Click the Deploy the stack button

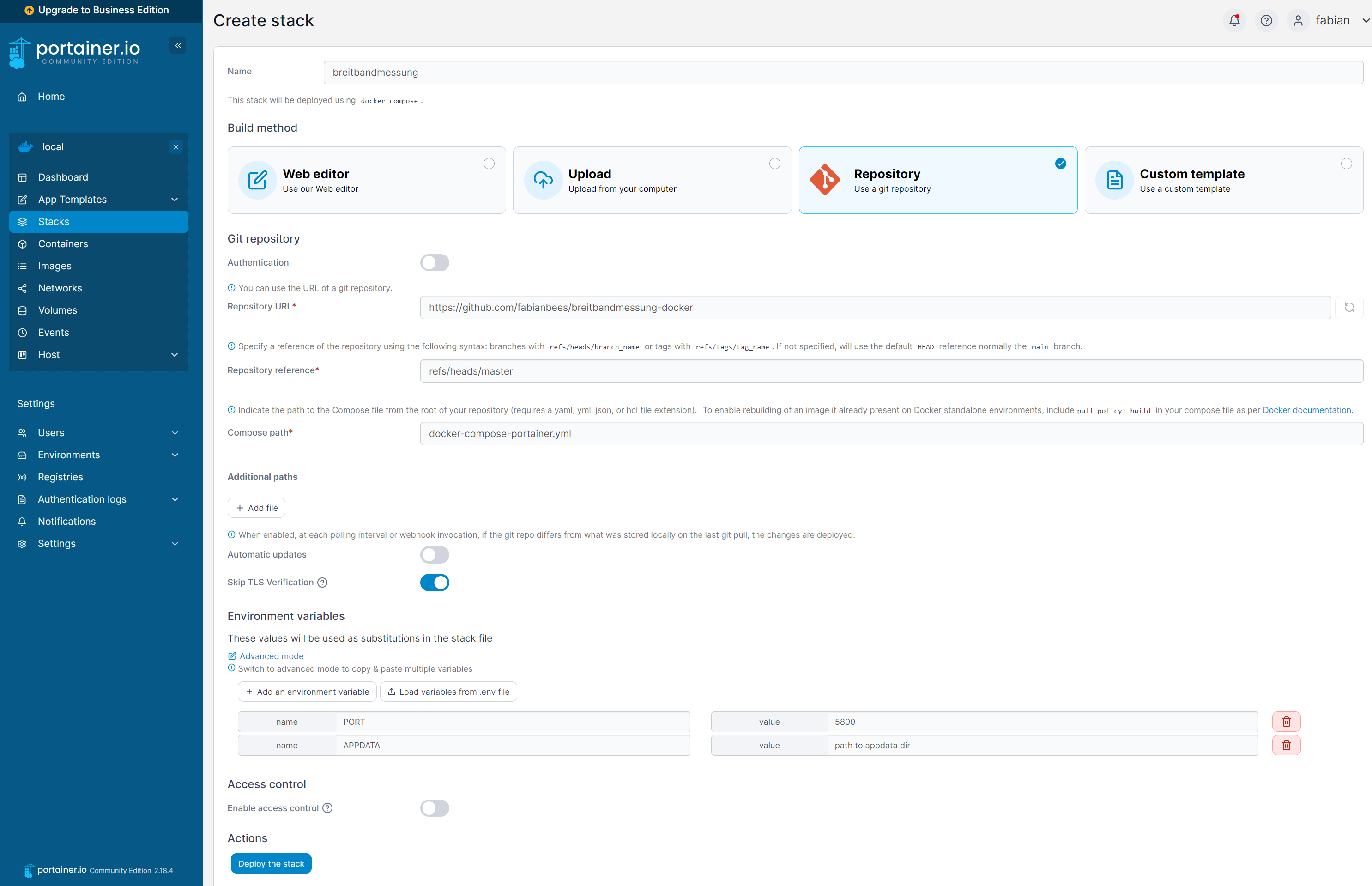(271, 863)
